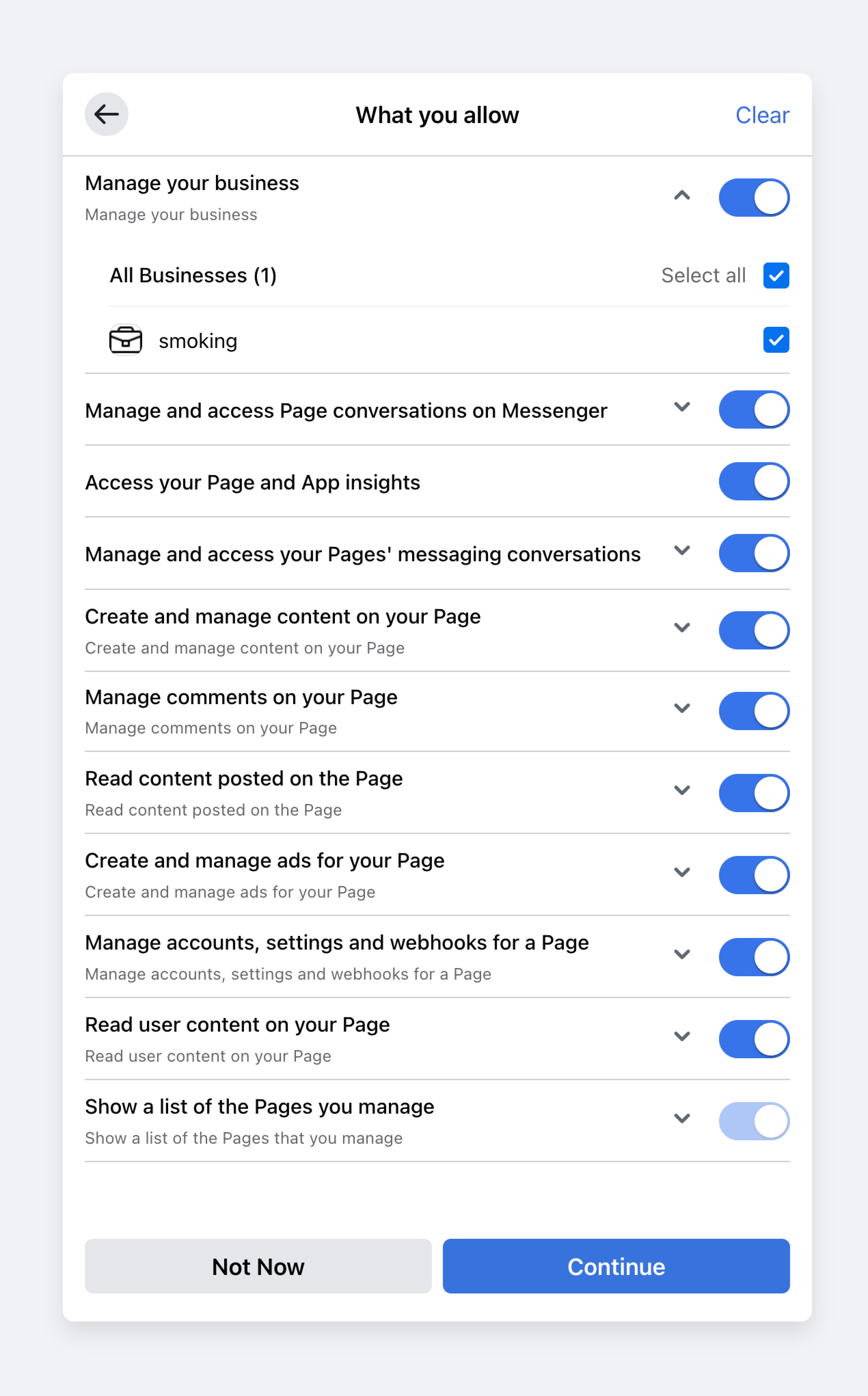868x1396 pixels.
Task: Turn off Manage accounts, settings and webhooks toggle
Action: 754,957
